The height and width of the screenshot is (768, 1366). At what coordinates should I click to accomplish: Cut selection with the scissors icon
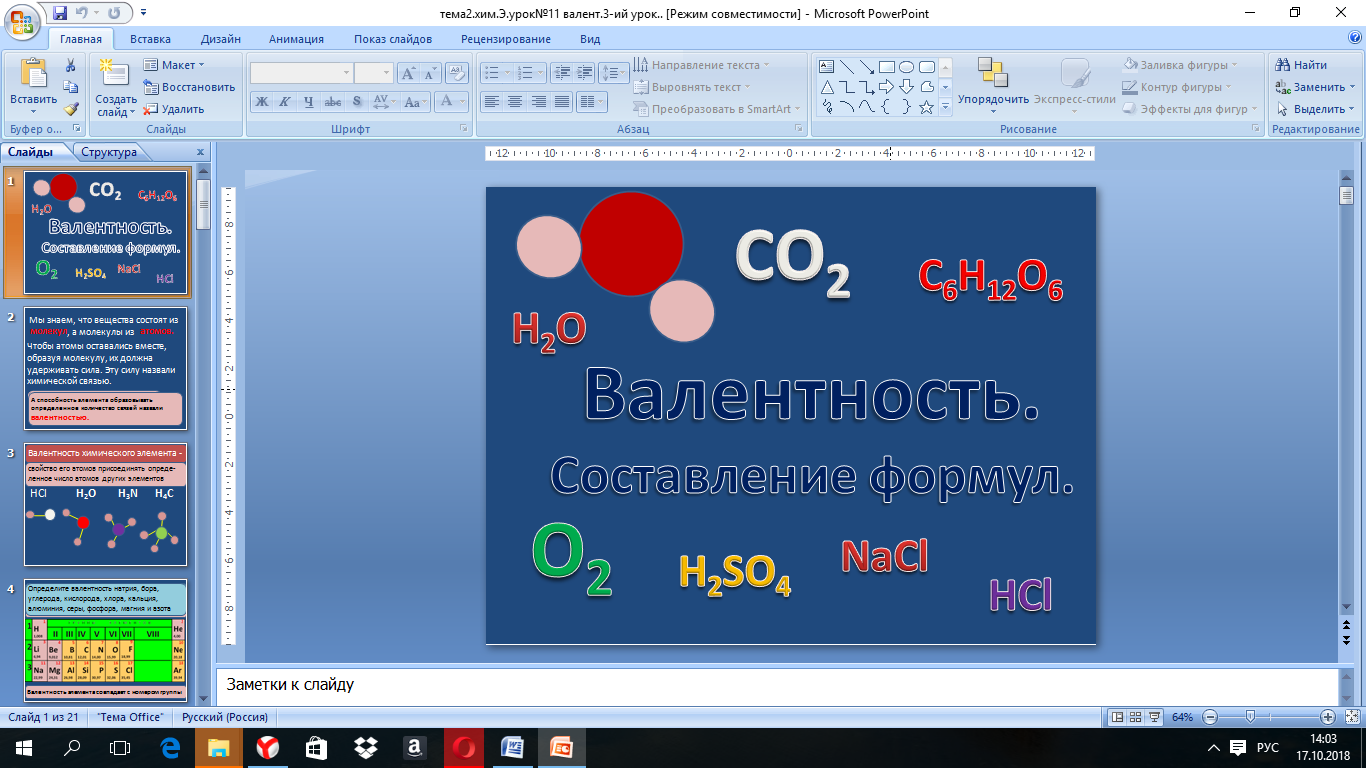pyautogui.click(x=71, y=65)
